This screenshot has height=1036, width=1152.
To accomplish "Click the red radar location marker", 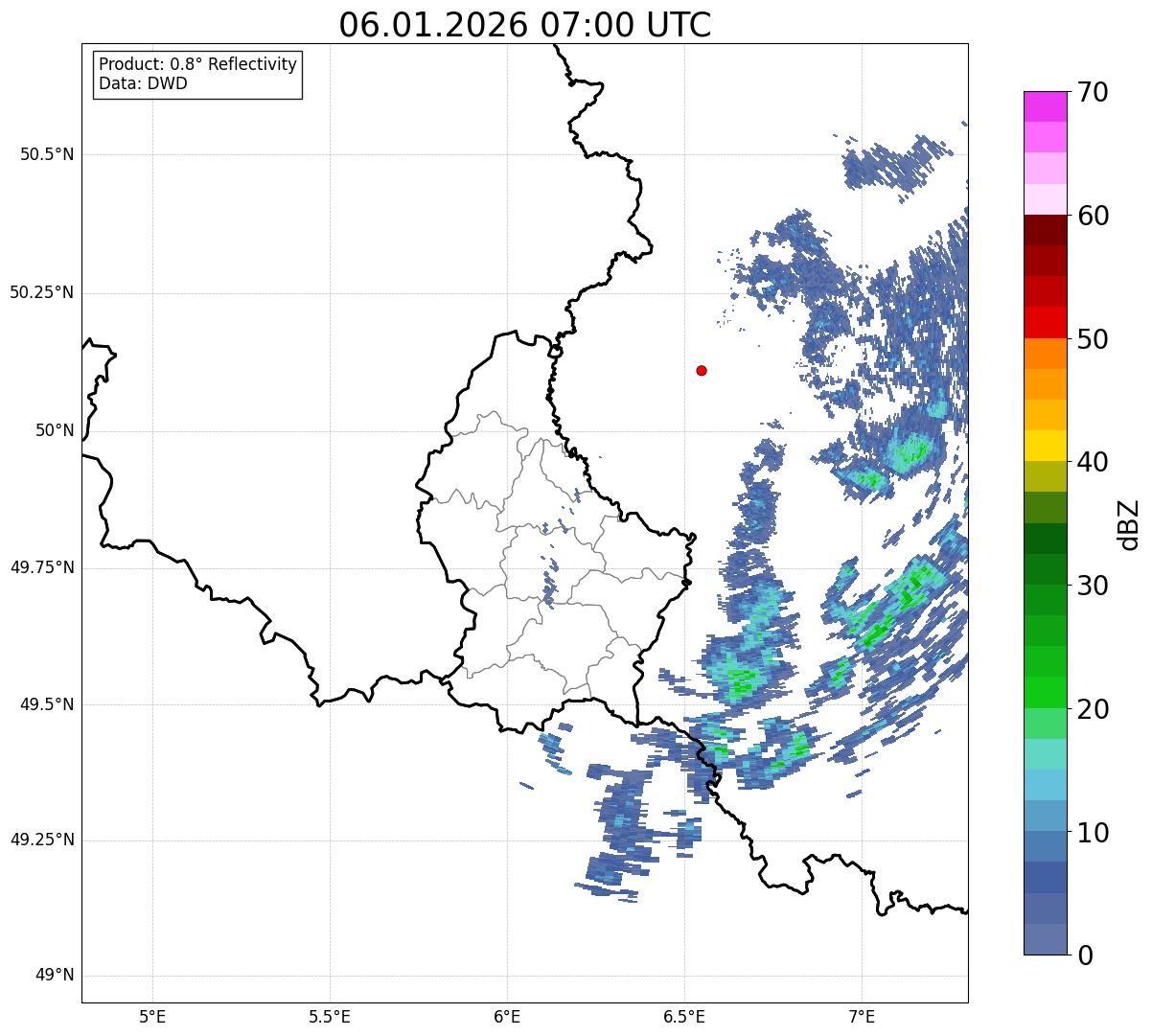I will pos(702,370).
